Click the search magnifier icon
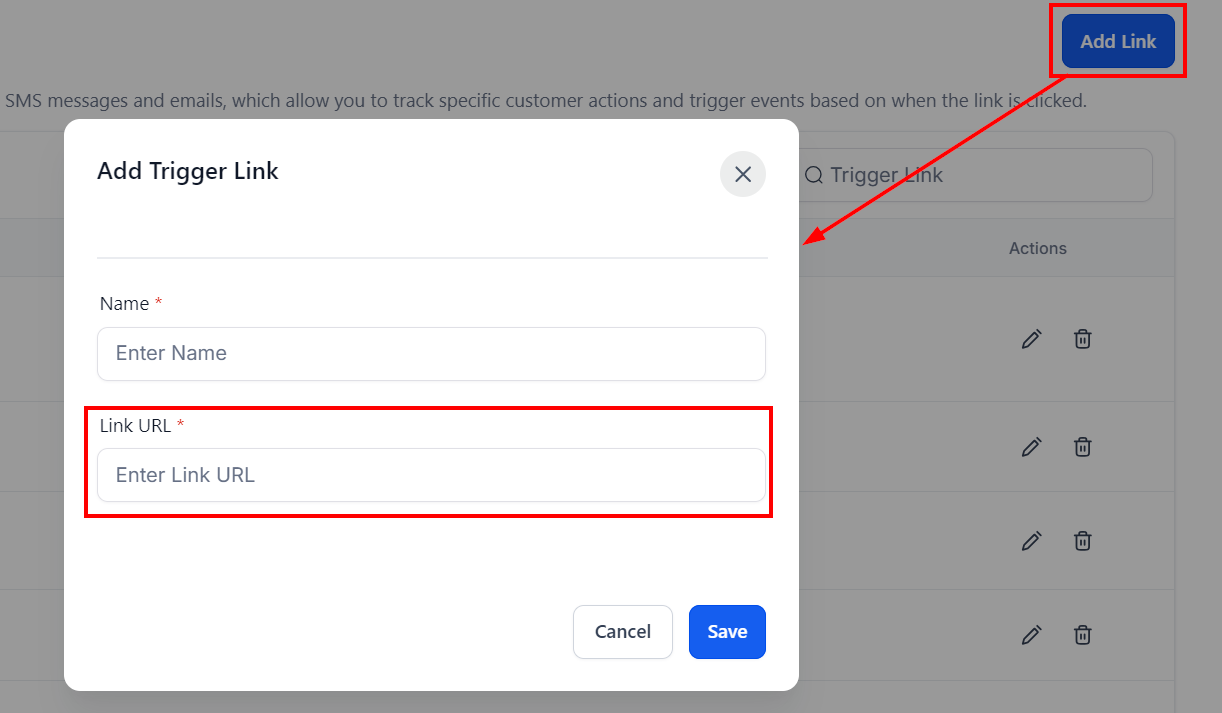The width and height of the screenshot is (1222, 713). pyautogui.click(x=814, y=175)
